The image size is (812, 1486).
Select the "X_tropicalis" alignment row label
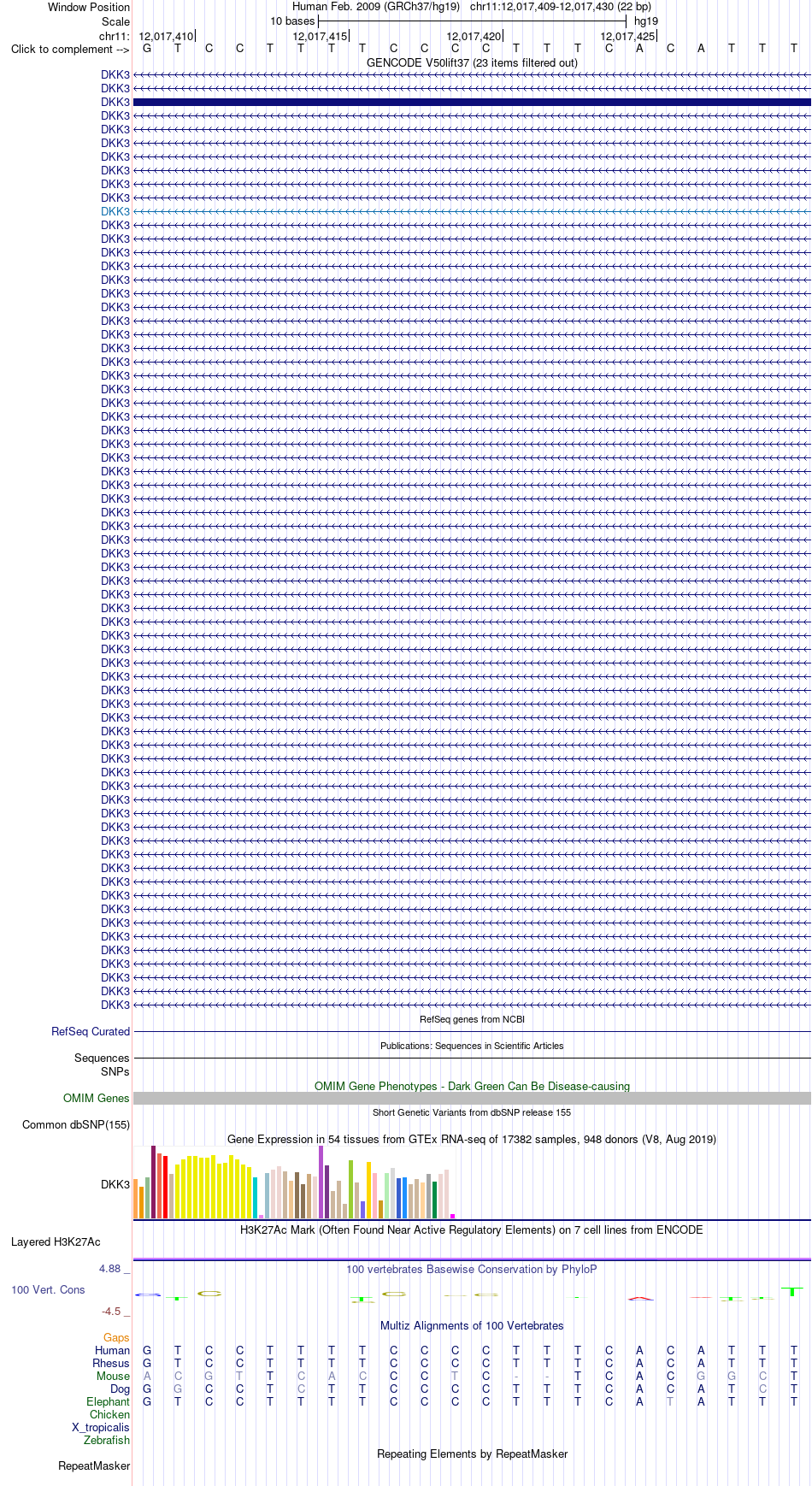coord(101,1427)
